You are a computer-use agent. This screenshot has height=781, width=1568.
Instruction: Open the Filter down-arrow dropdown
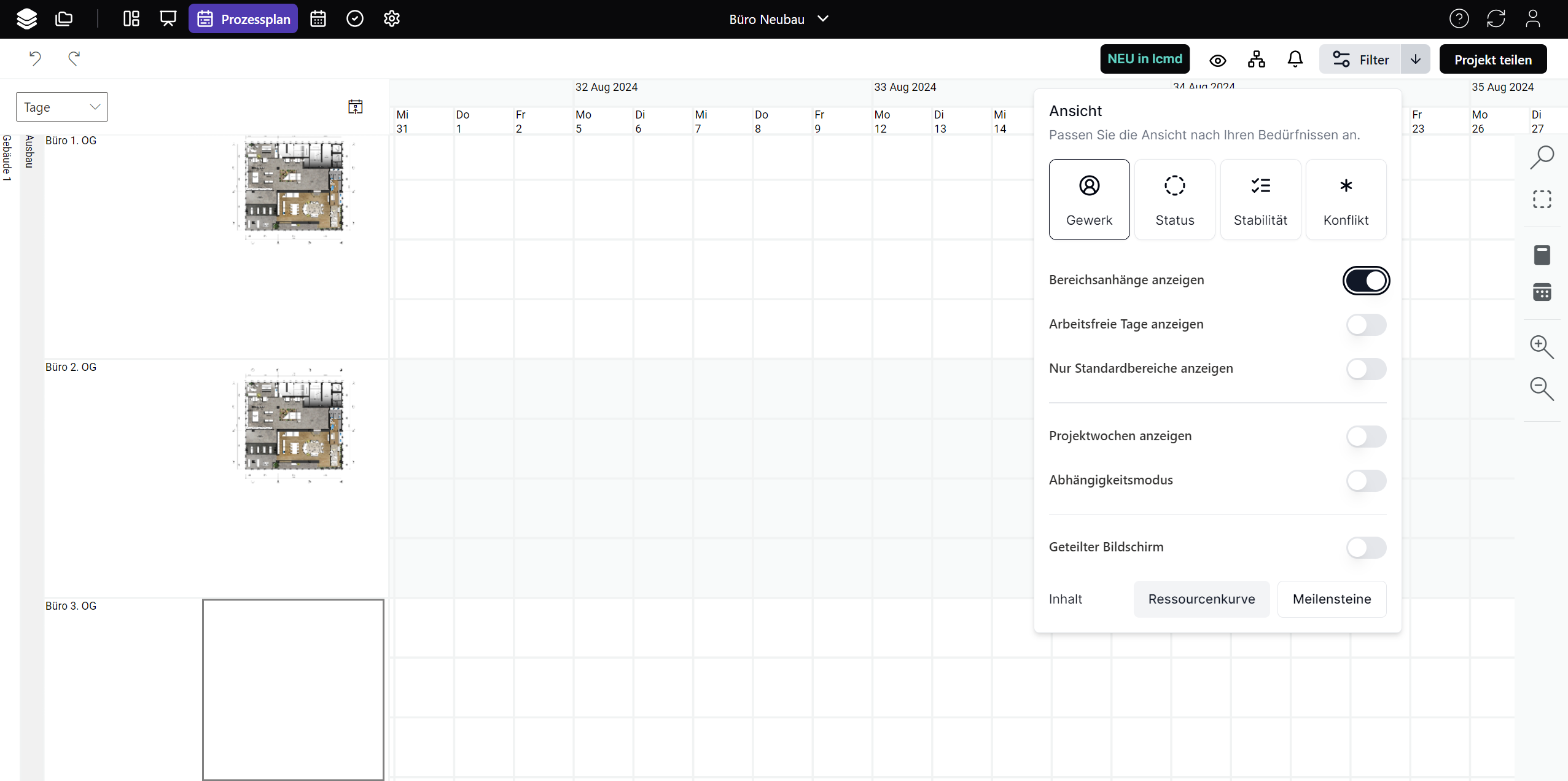1415,60
